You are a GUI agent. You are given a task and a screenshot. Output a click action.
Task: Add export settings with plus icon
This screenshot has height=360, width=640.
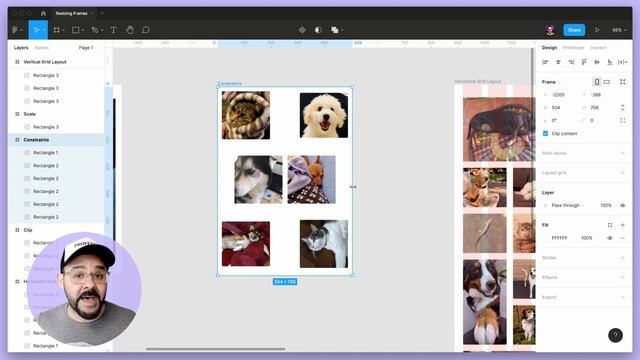tap(622, 297)
